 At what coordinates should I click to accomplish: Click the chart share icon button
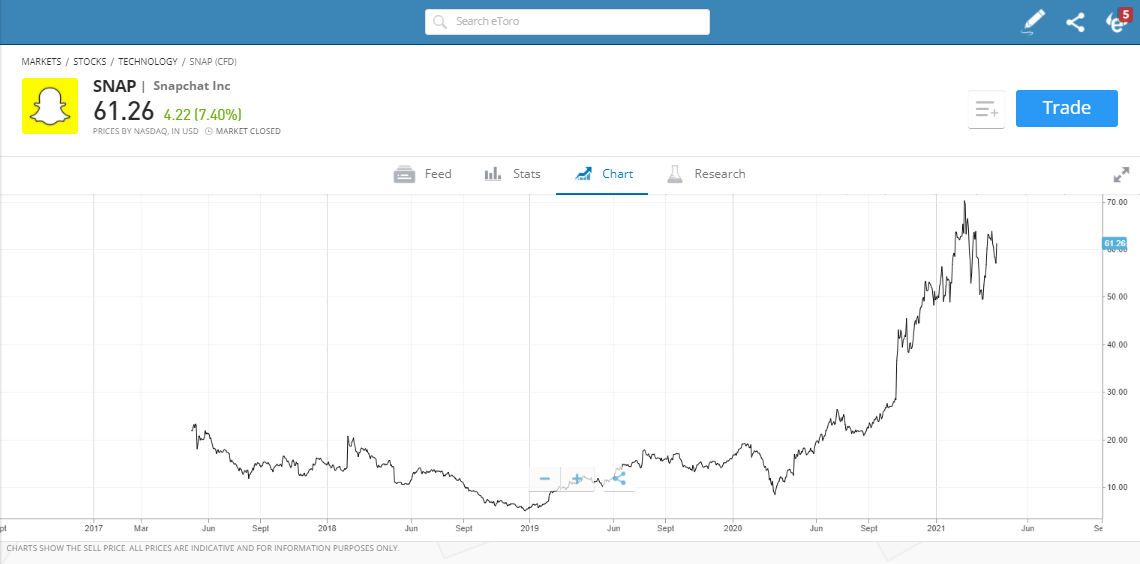click(619, 479)
